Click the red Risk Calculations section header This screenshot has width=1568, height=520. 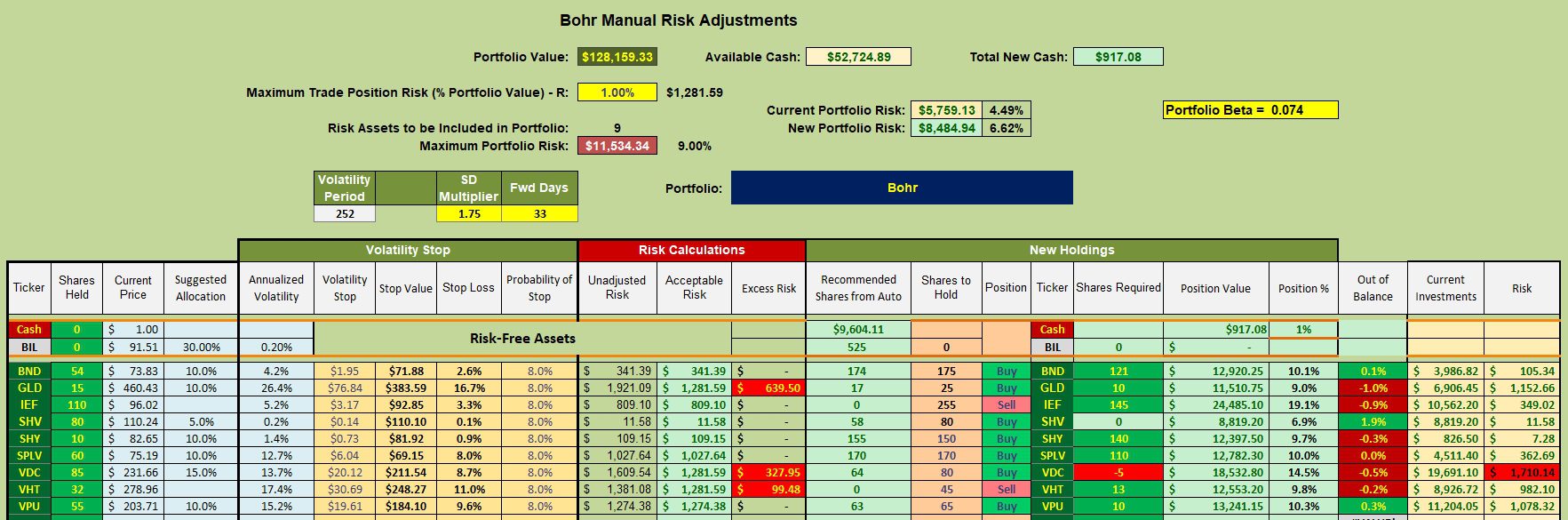(691, 250)
